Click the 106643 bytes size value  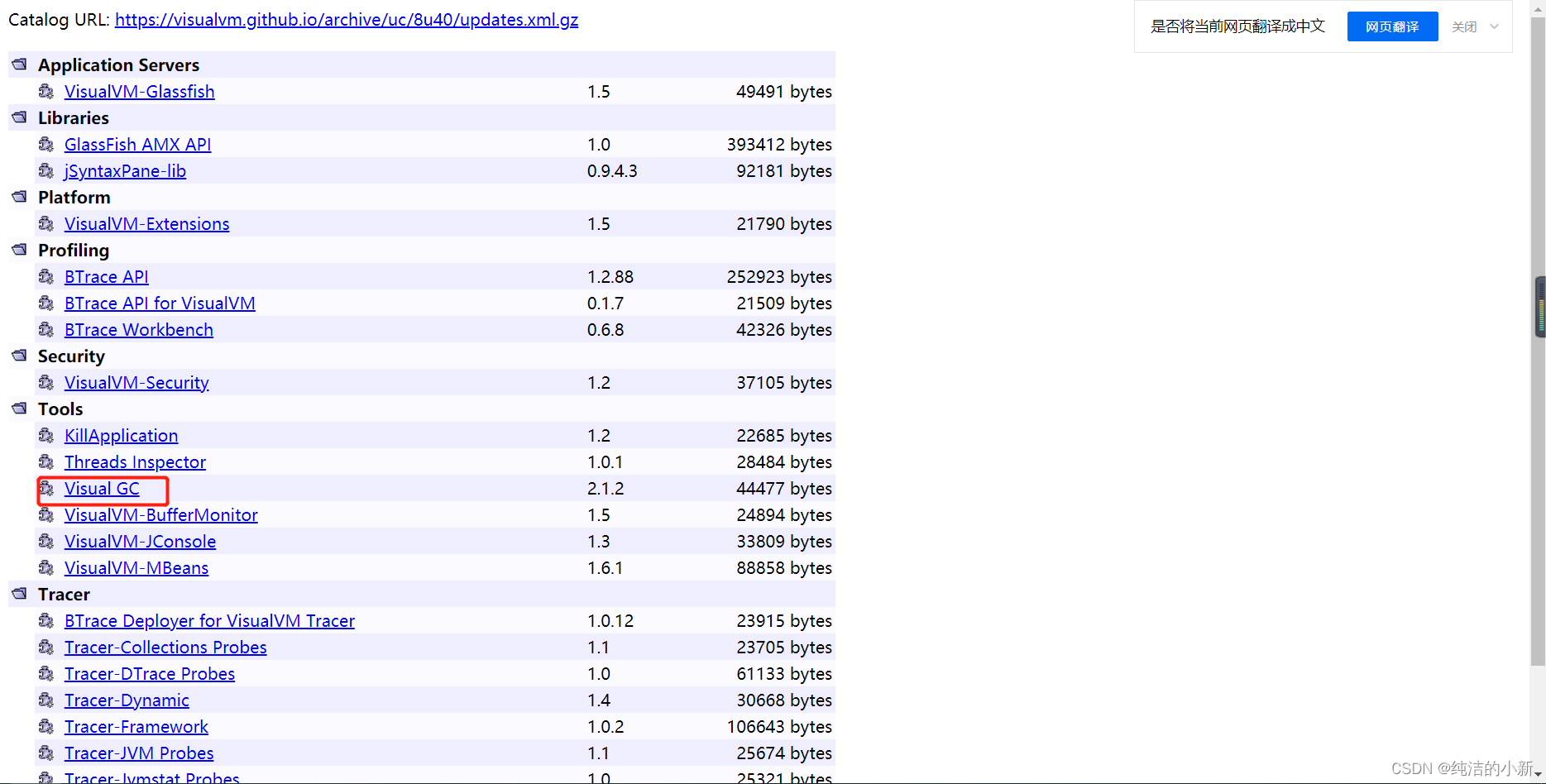pyautogui.click(x=779, y=727)
